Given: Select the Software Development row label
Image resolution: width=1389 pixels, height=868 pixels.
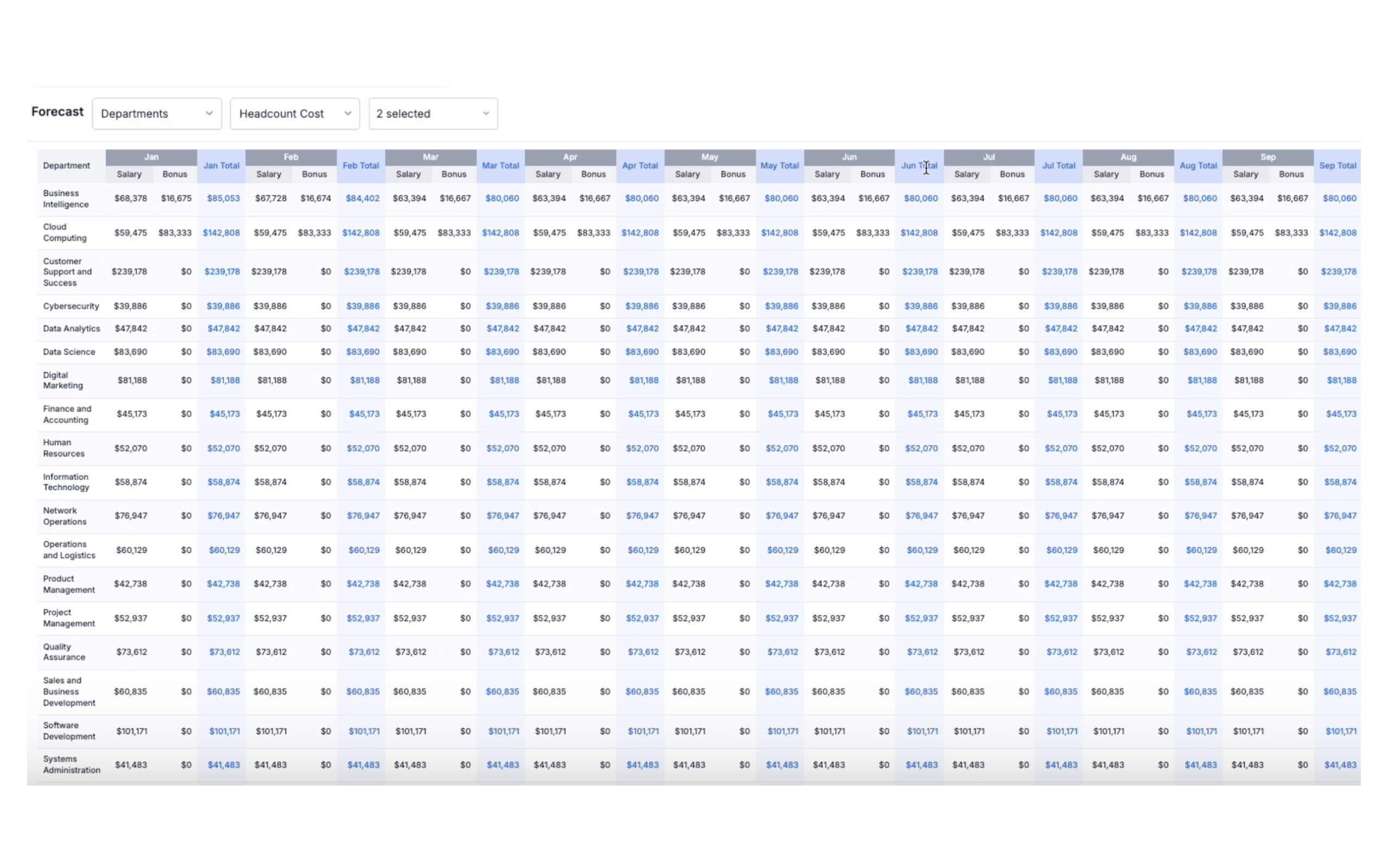Looking at the screenshot, I should [x=69, y=731].
